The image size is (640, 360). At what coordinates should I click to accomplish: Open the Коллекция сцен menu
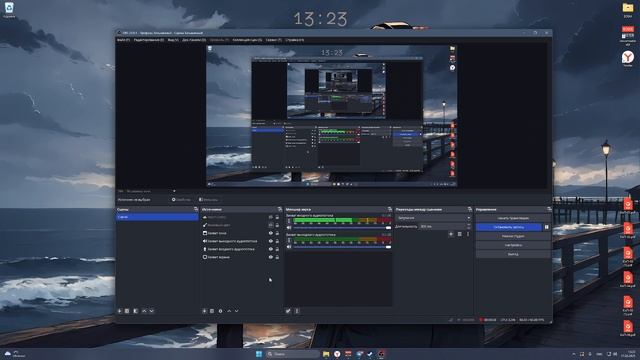pos(247,40)
